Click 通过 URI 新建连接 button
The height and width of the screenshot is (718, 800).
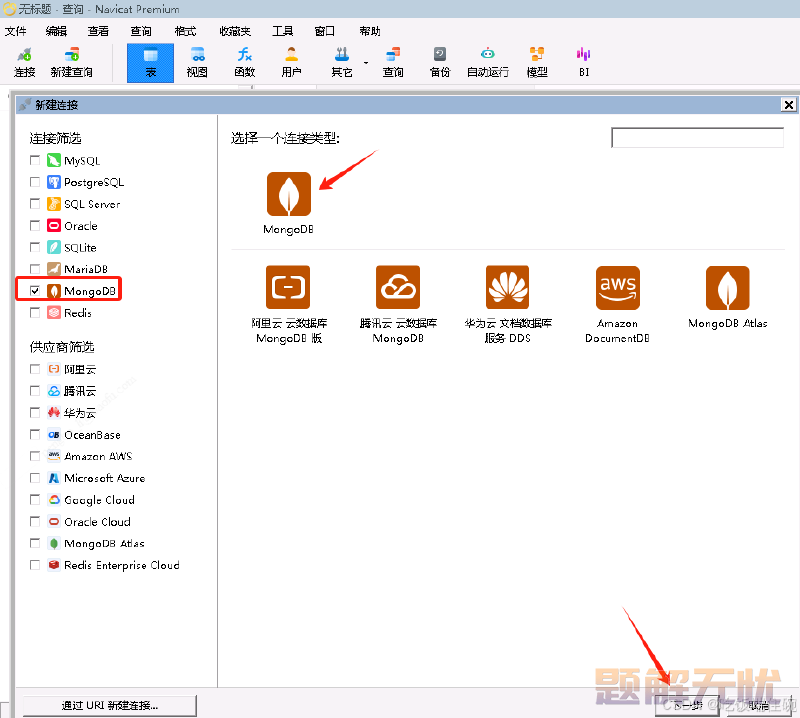110,705
